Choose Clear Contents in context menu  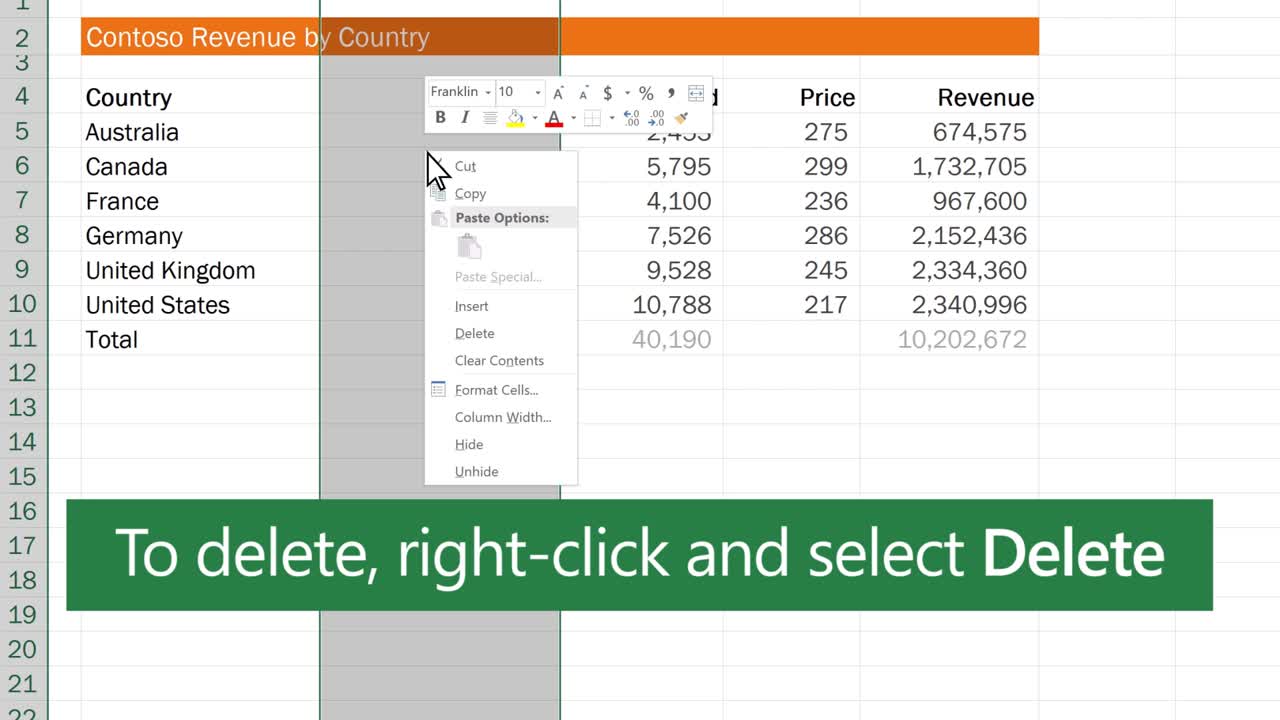point(501,360)
